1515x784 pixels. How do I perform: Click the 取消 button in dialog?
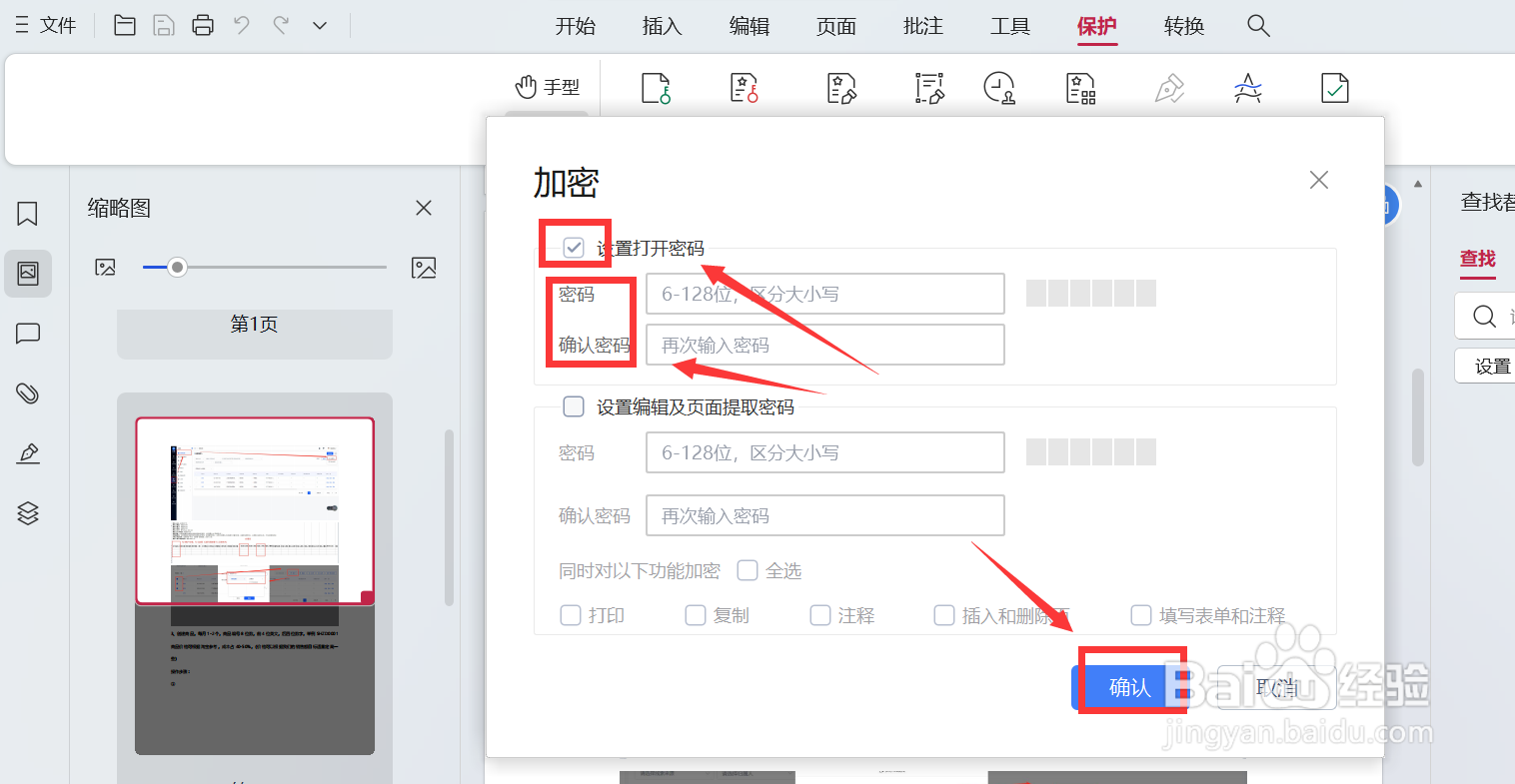[1276, 687]
